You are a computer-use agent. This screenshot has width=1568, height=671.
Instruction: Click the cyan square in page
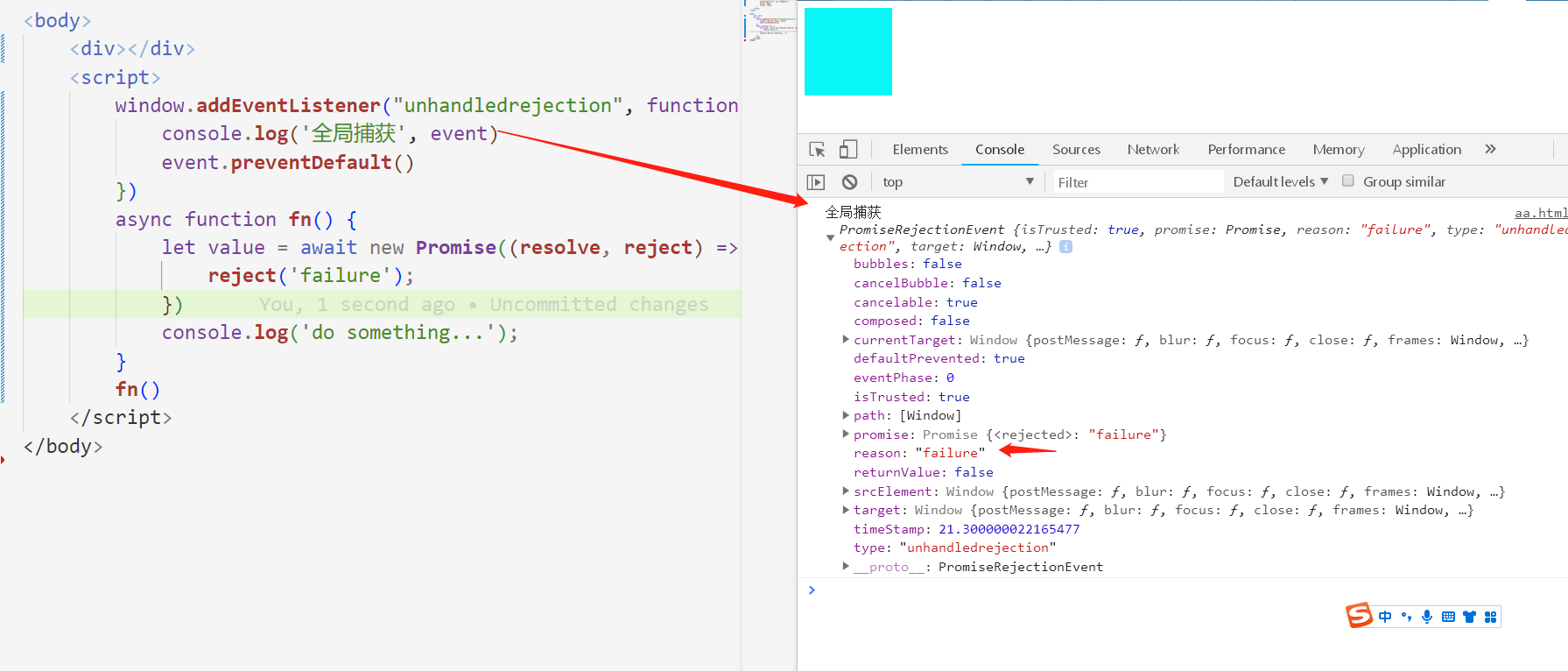click(848, 52)
